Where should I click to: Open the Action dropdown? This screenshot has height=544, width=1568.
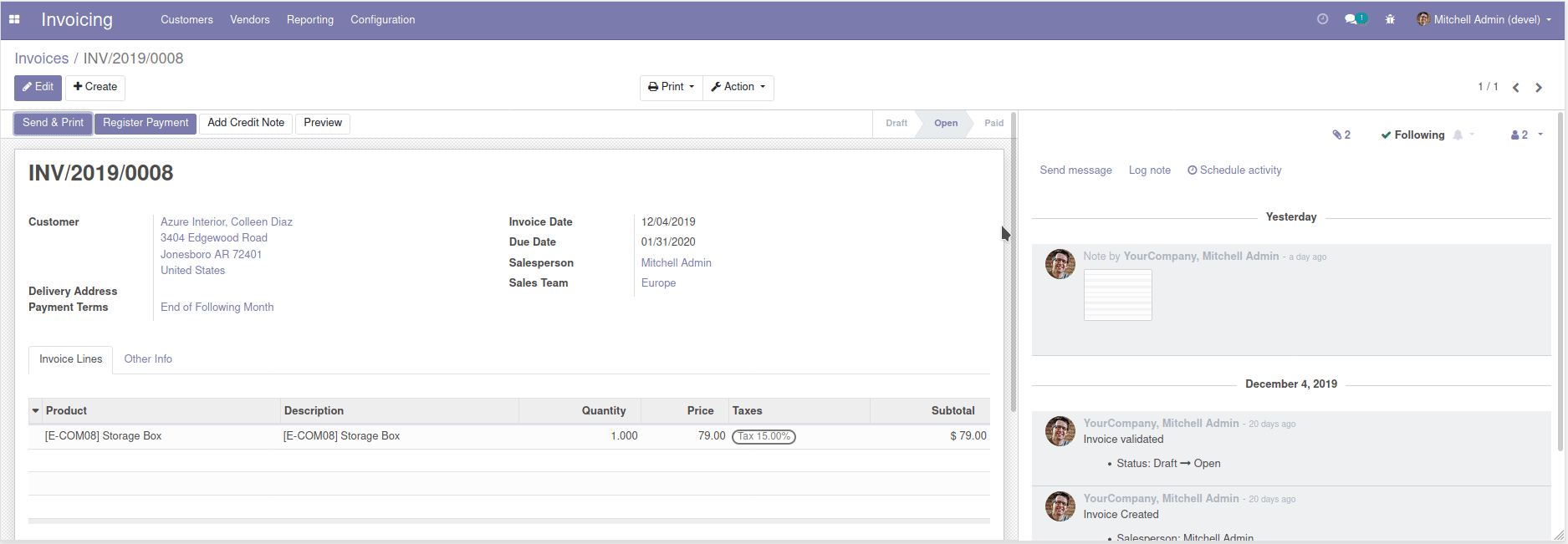738,87
